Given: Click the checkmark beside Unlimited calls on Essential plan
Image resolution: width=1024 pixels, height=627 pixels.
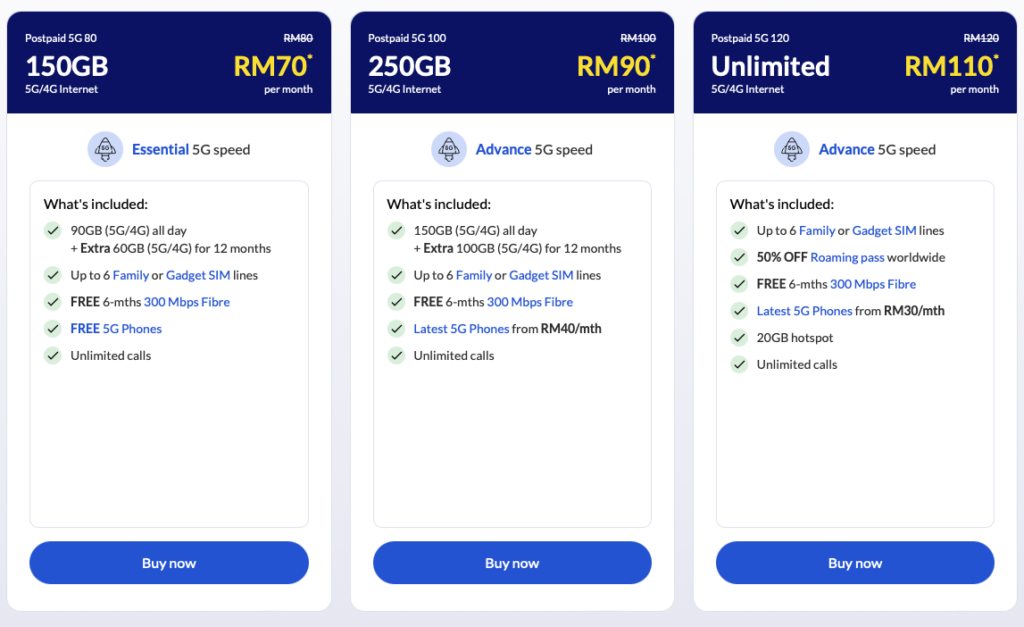Looking at the screenshot, I should point(52,355).
